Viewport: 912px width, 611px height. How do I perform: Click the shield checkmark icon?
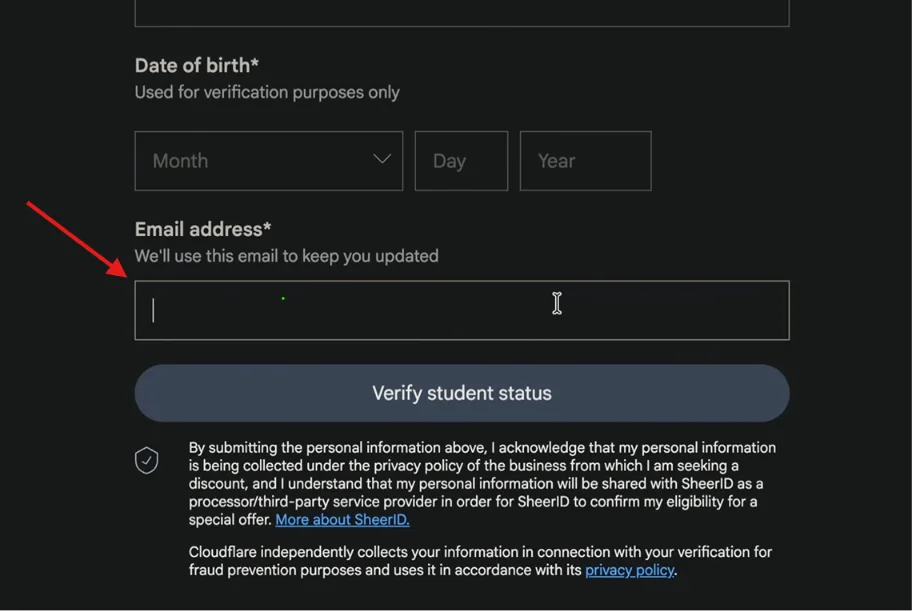click(147, 460)
